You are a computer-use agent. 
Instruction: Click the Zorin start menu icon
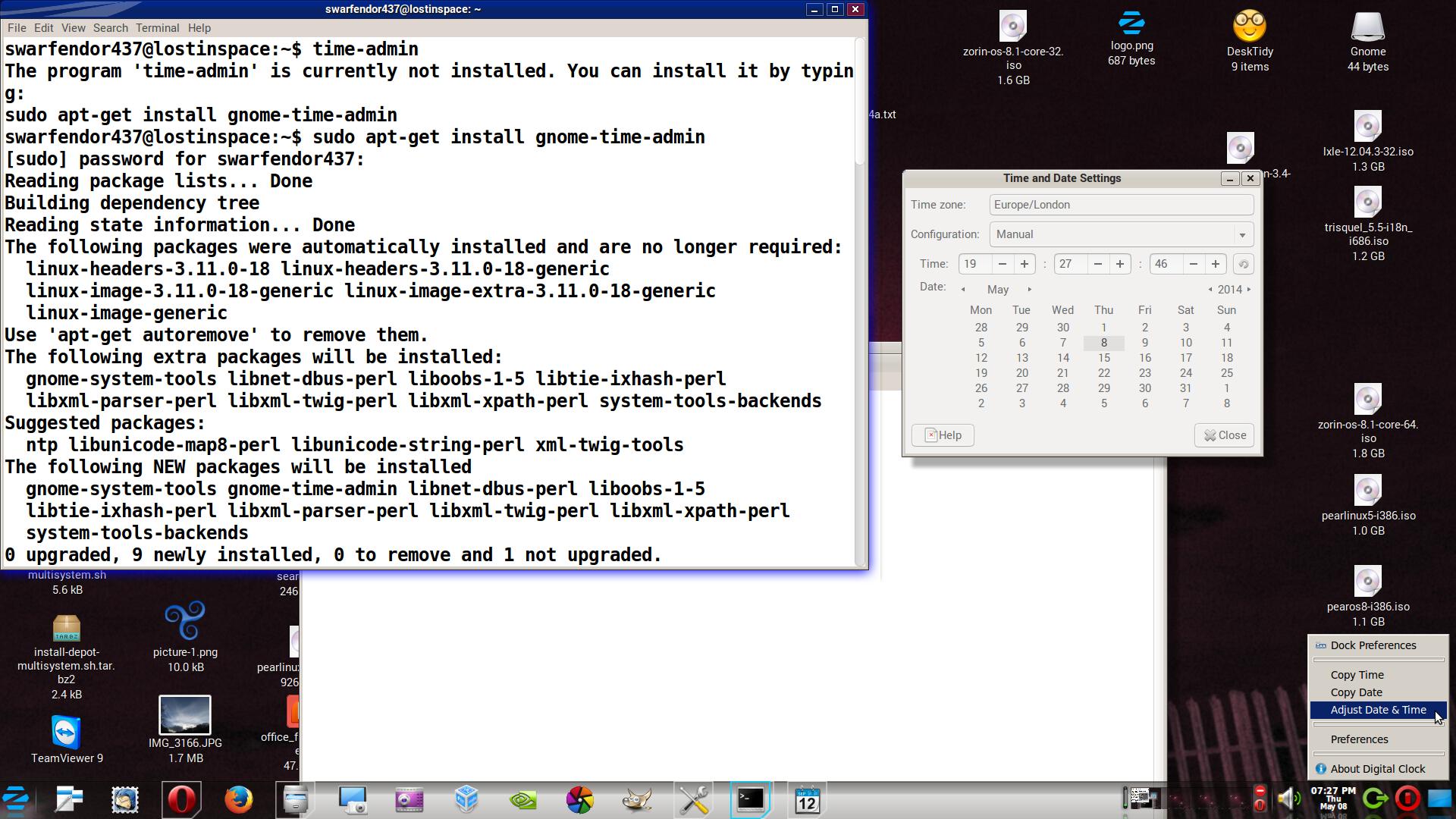(15, 799)
